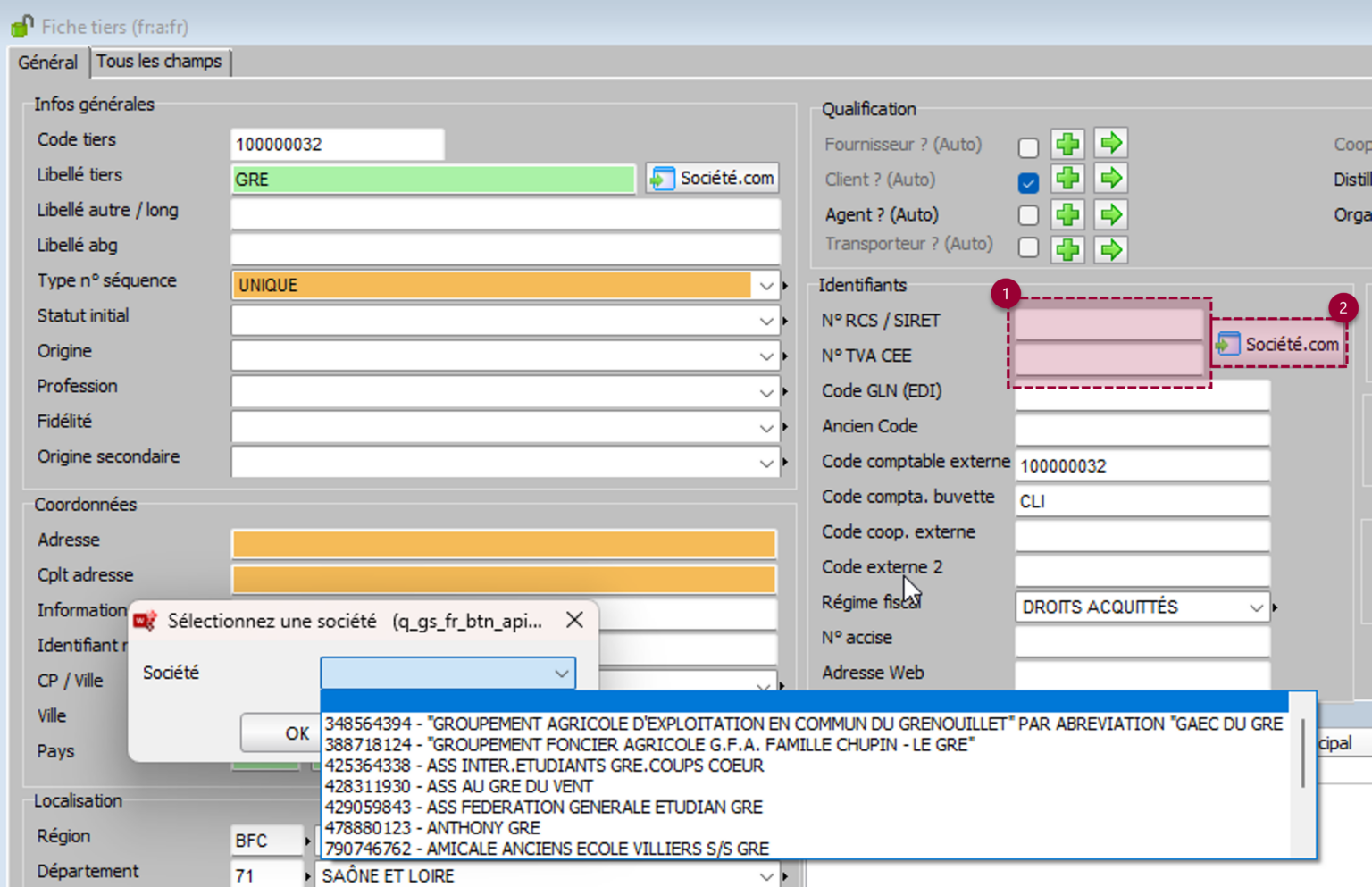1372x887 pixels.
Task: Open the Société combo box arrow
Action: pos(561,674)
